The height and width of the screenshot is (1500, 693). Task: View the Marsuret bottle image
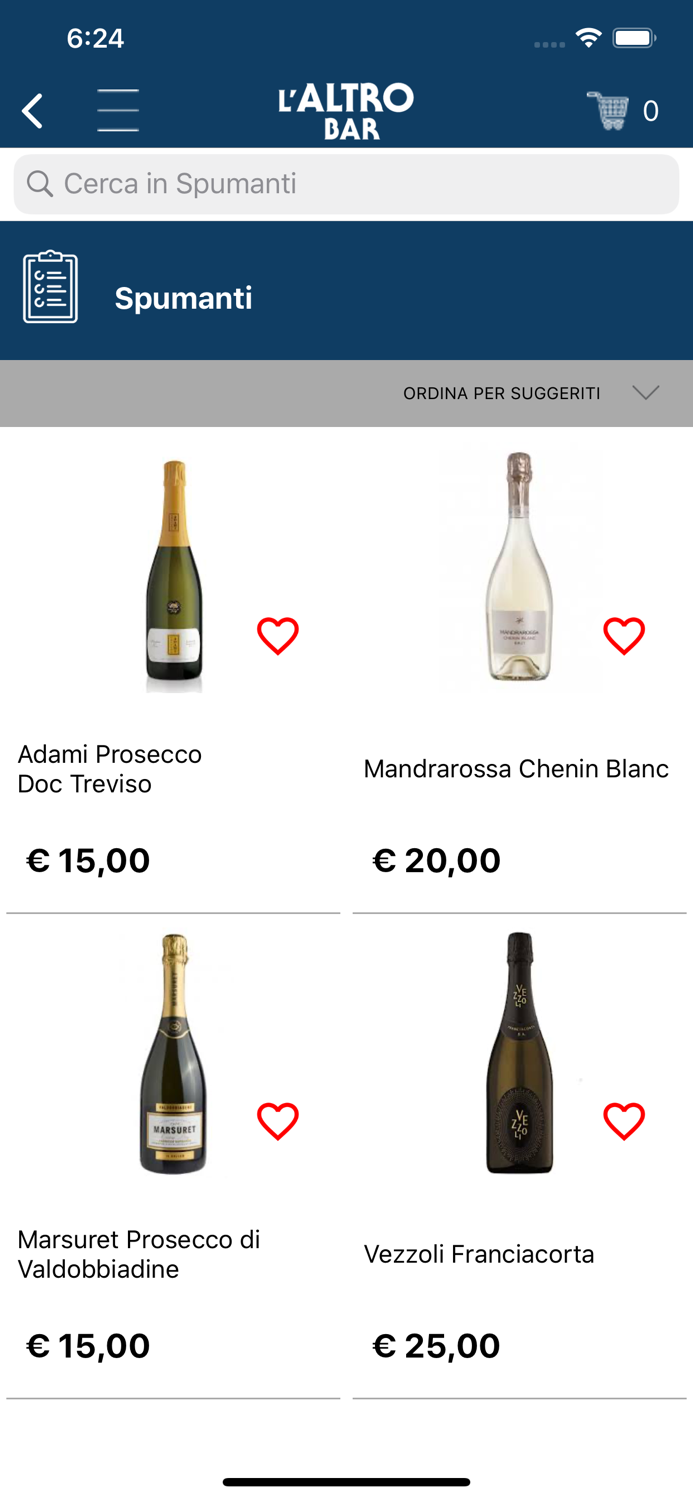tap(174, 1053)
